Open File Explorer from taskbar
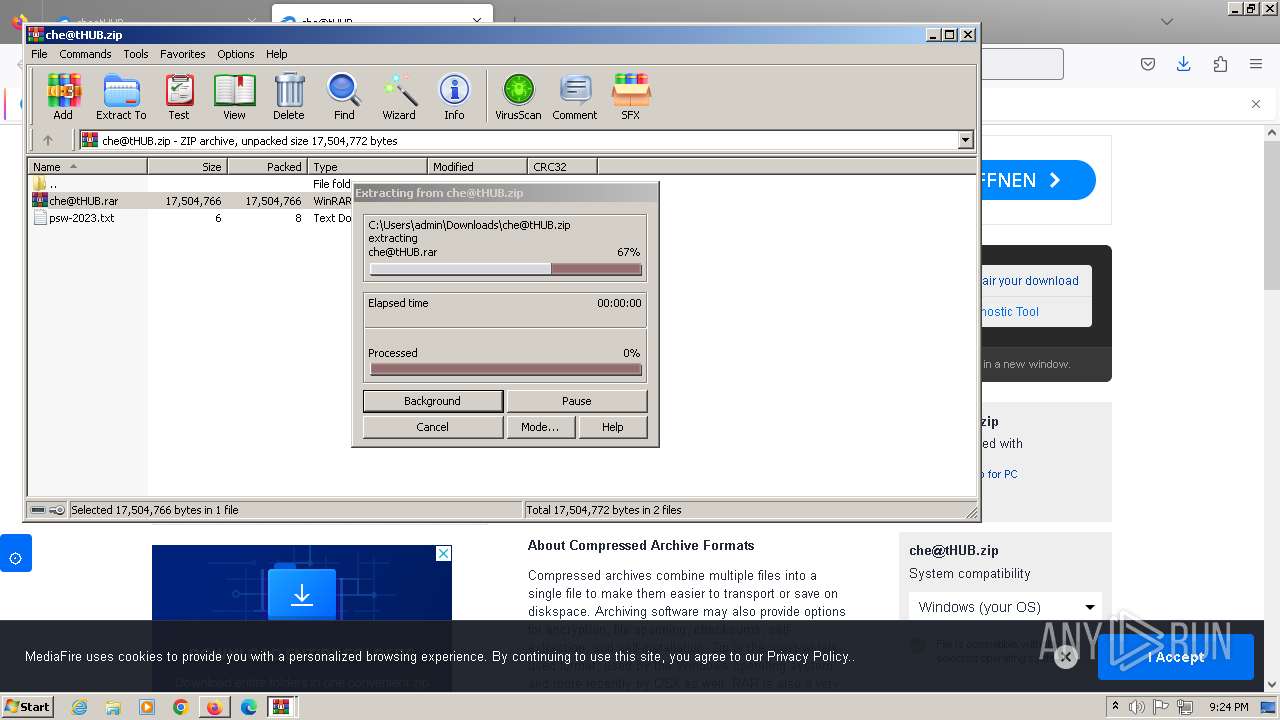The height and width of the screenshot is (720, 1280). [x=113, y=707]
